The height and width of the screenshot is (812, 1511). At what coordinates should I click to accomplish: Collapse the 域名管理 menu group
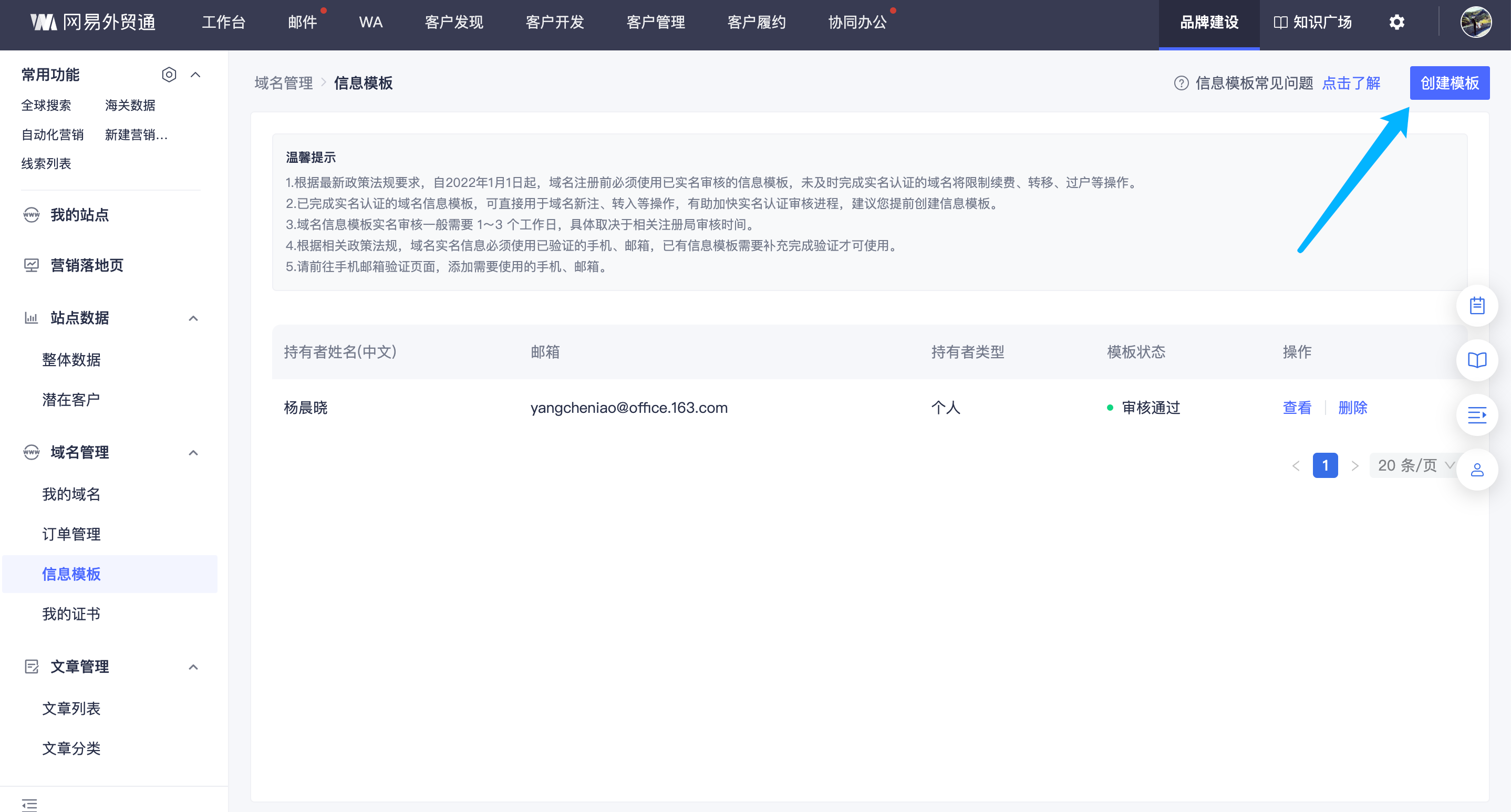(x=193, y=453)
